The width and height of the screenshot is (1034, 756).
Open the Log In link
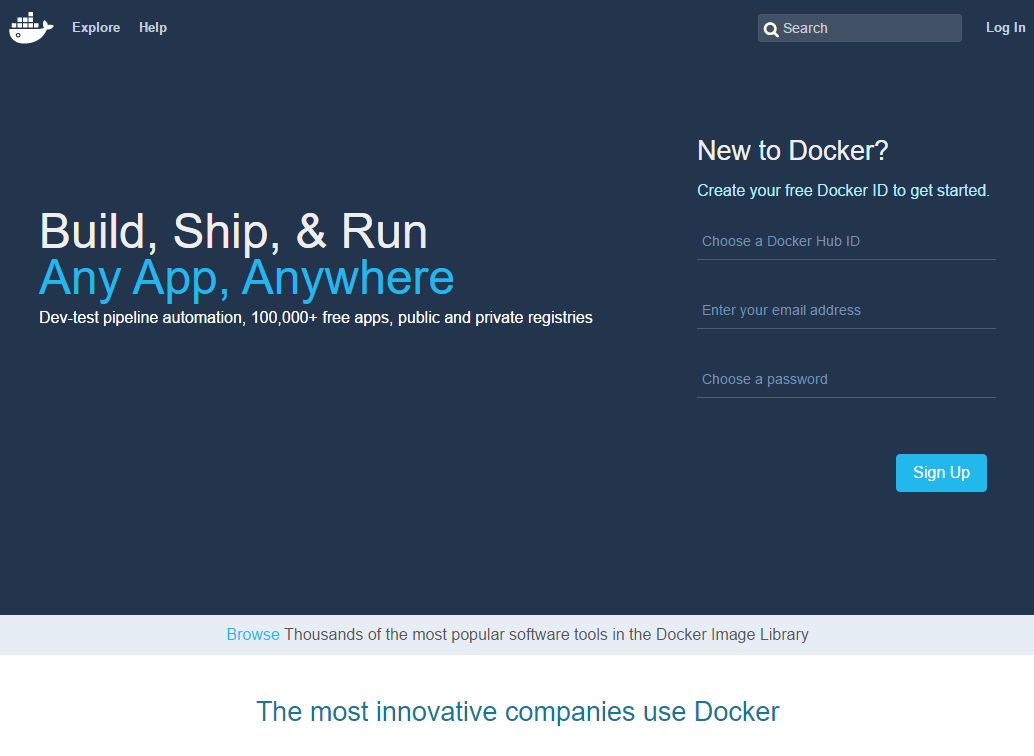tap(1005, 28)
